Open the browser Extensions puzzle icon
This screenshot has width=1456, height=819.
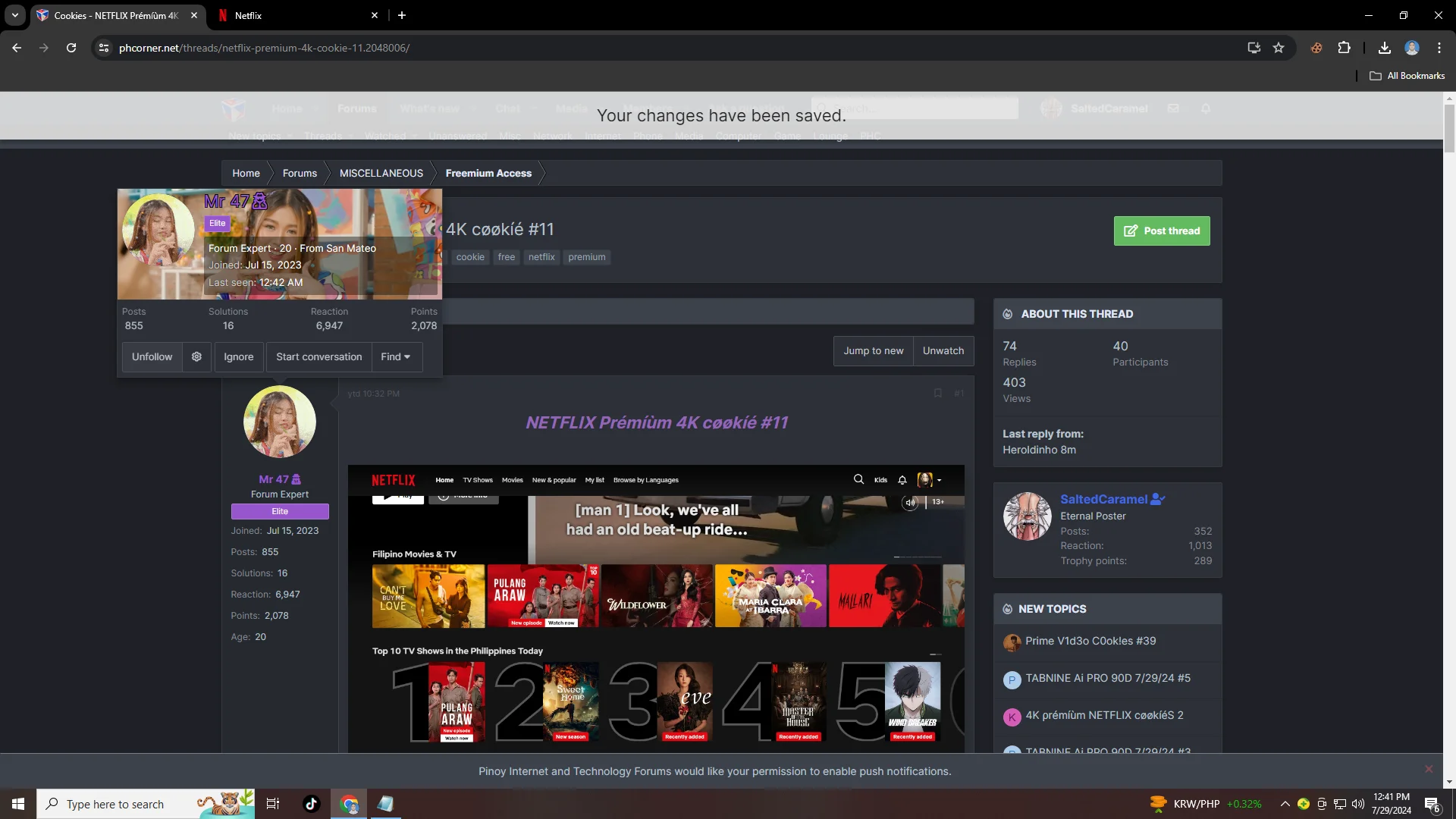pyautogui.click(x=1344, y=48)
